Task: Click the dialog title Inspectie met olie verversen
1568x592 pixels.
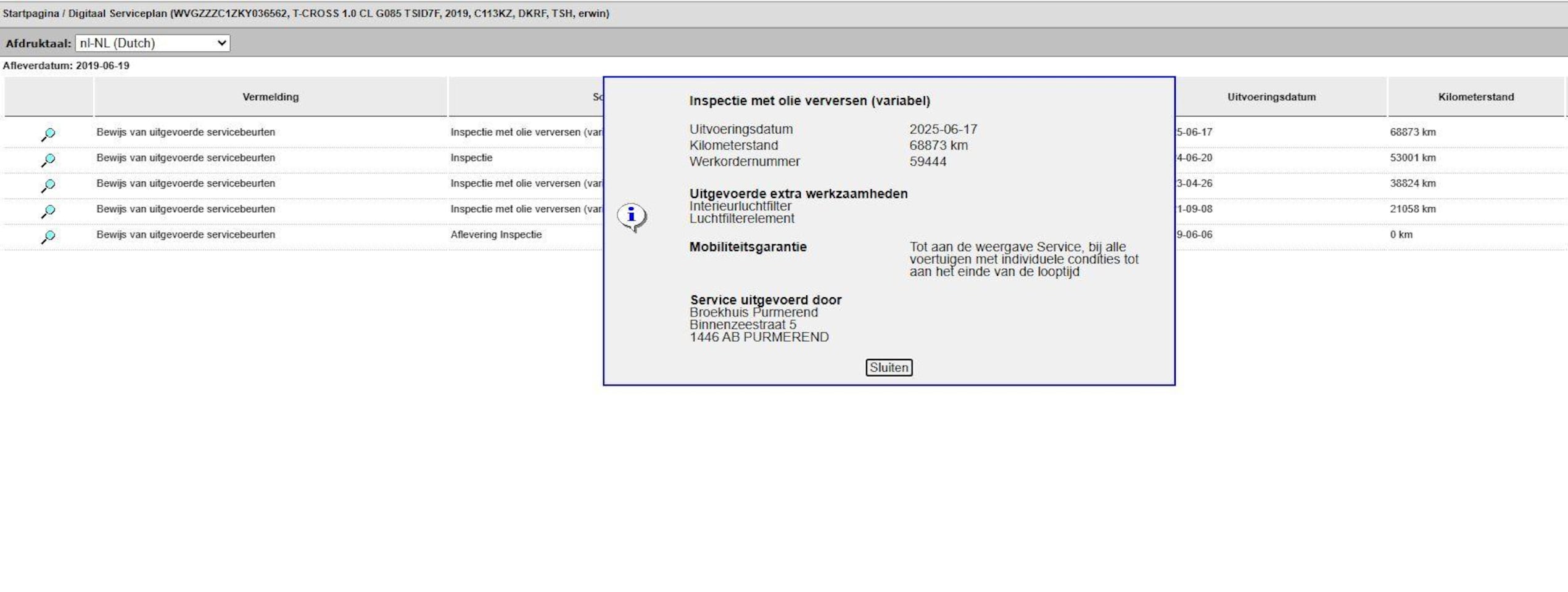Action: 809,101
